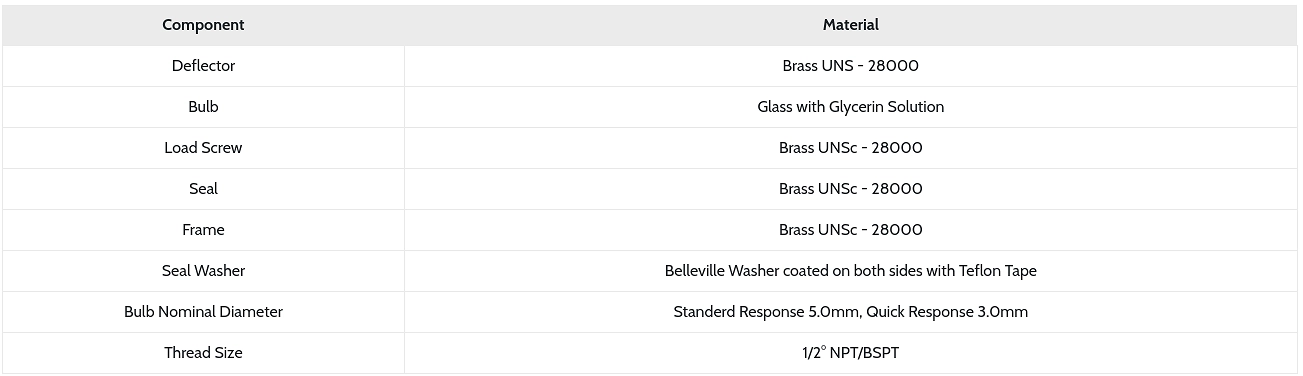Click the Frame component cell
This screenshot has height=376, width=1303.
(x=203, y=230)
